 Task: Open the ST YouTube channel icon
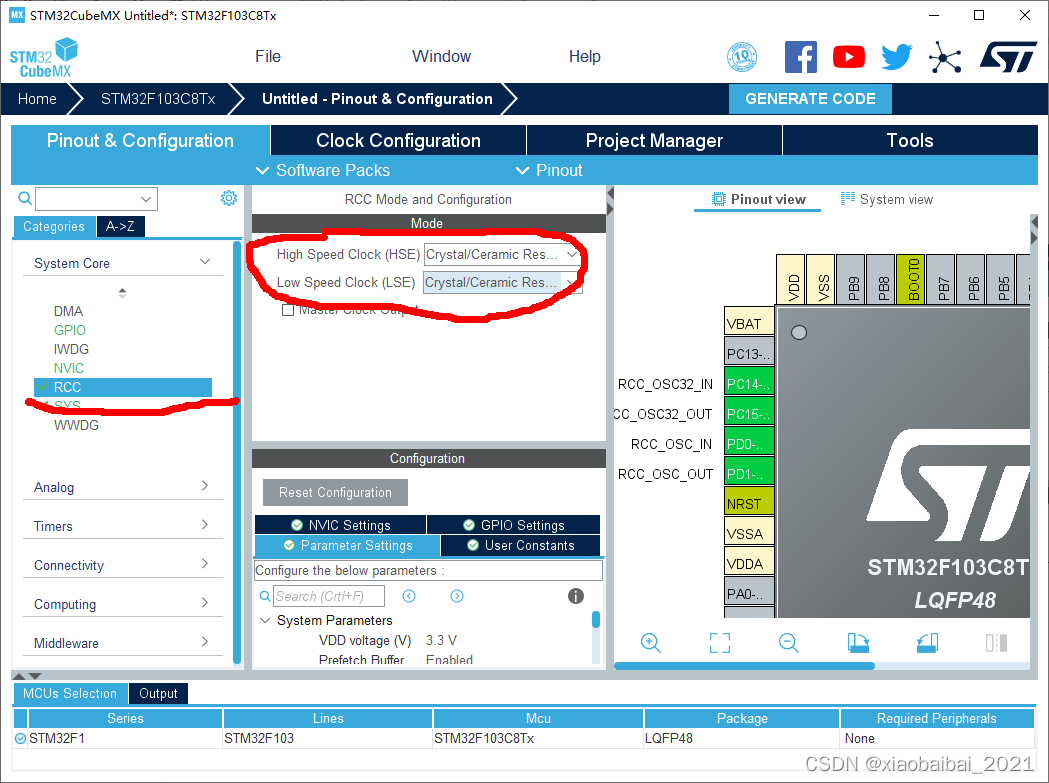click(848, 58)
